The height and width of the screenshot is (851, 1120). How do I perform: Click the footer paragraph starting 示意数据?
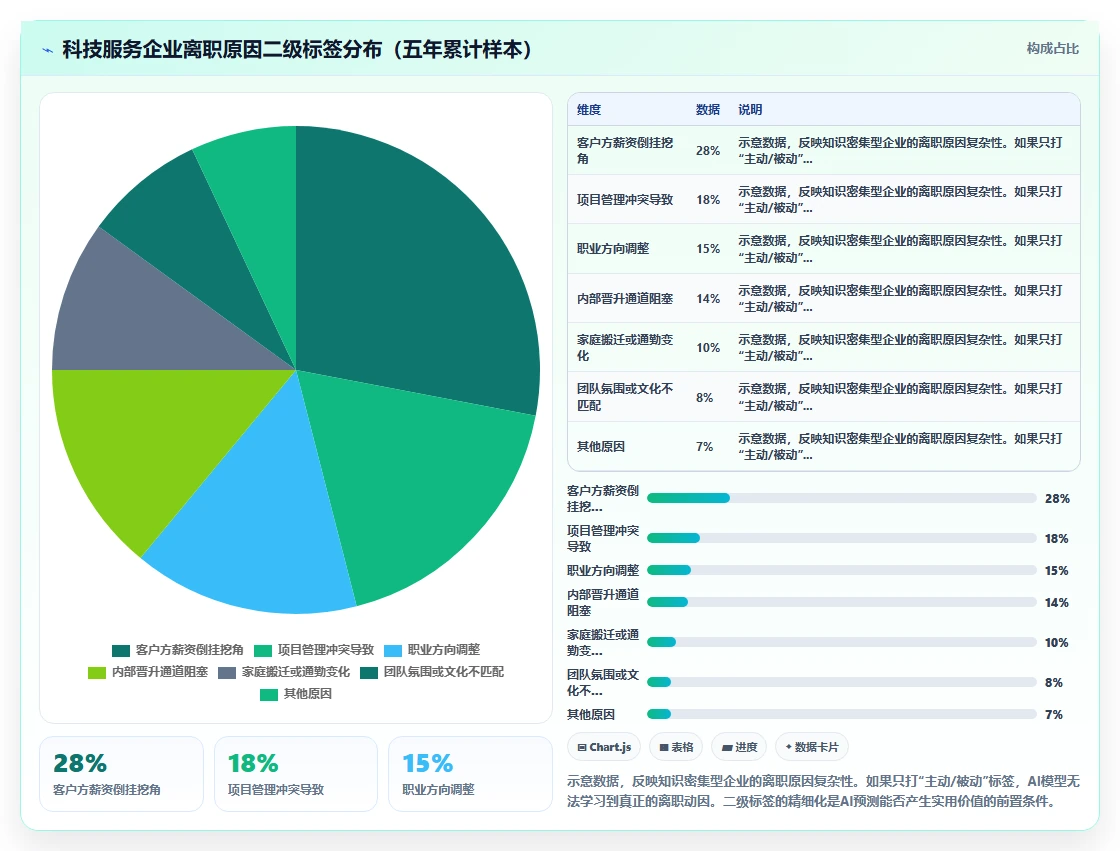point(823,791)
